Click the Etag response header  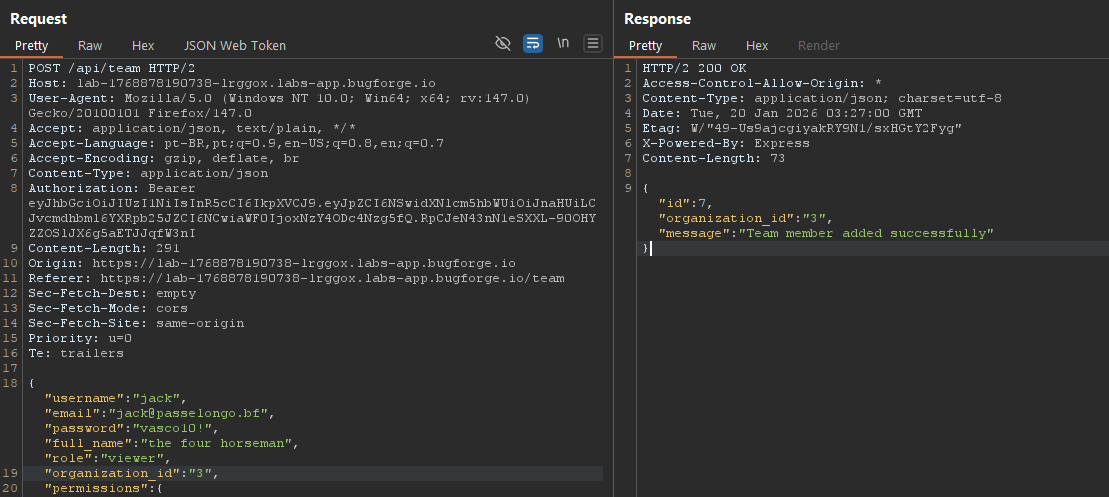(x=802, y=128)
